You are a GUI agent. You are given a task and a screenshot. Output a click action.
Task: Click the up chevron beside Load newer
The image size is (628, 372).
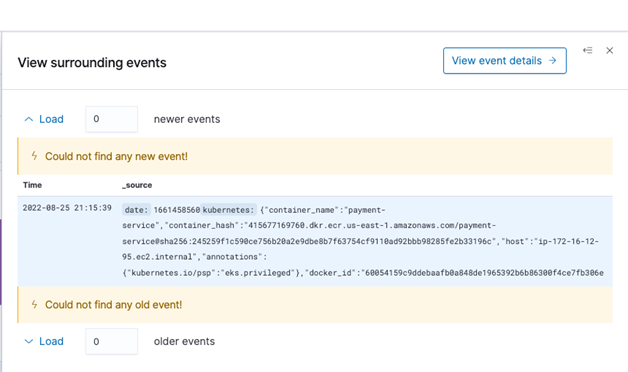(29, 119)
